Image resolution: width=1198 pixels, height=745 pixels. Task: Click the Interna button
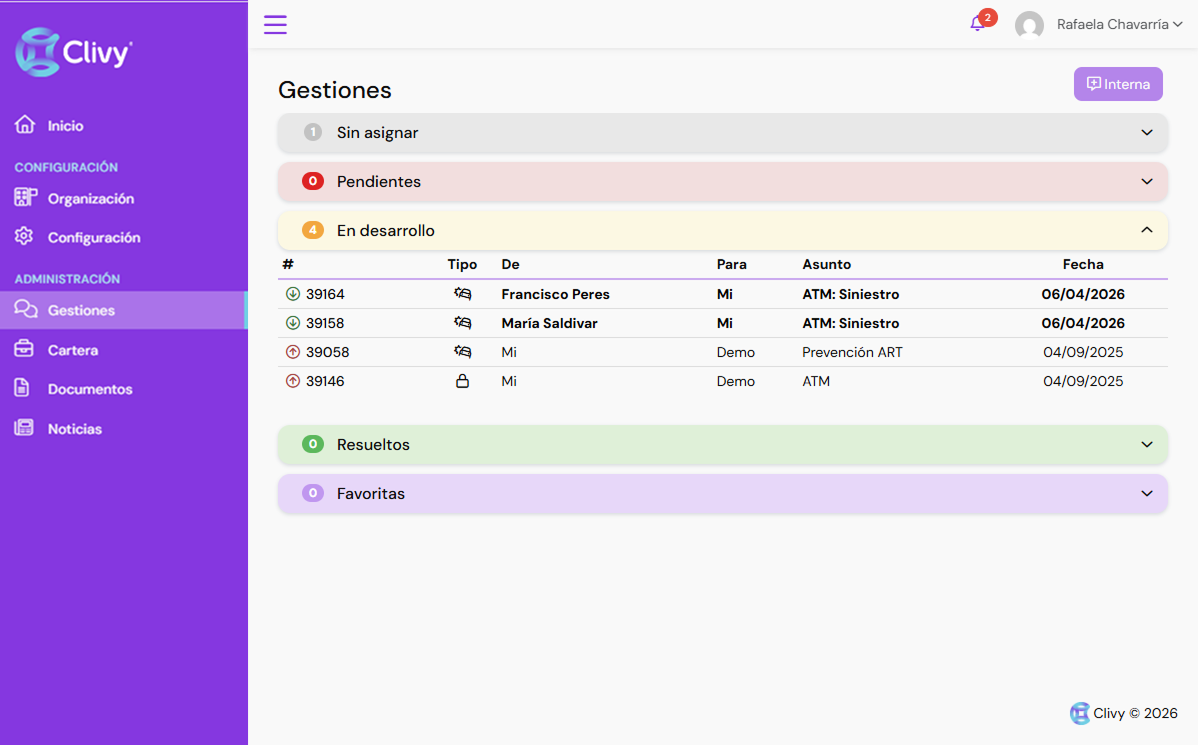(1118, 84)
